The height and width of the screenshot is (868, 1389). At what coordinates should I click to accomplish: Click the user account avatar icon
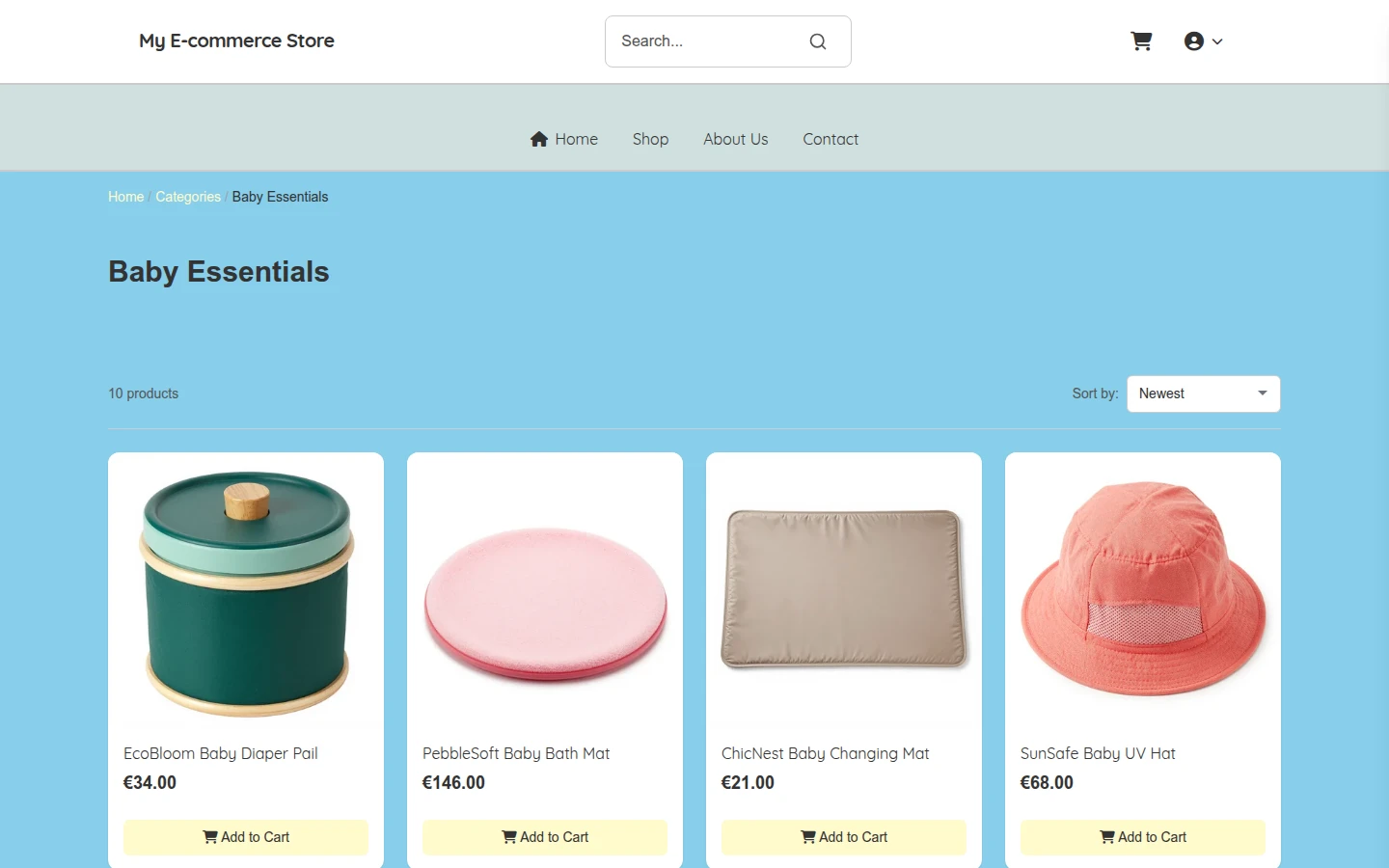1194,41
